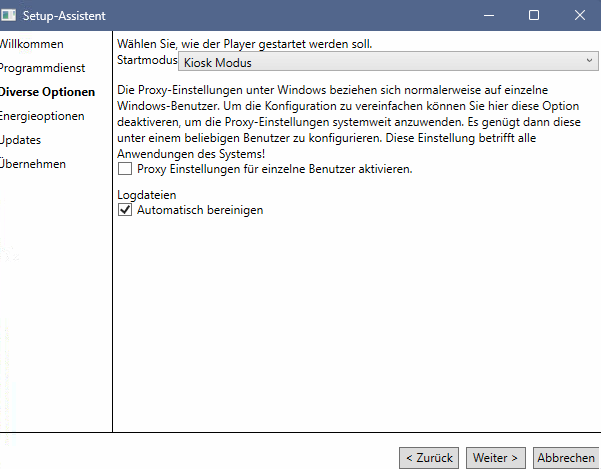Open the Startmodus Kiosk Modus dropdown

click(388, 62)
